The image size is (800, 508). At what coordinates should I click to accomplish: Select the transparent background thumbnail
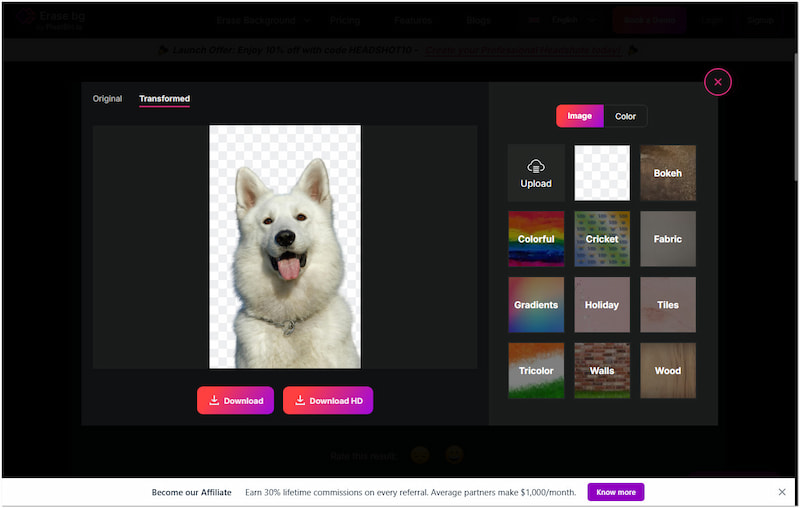(602, 173)
